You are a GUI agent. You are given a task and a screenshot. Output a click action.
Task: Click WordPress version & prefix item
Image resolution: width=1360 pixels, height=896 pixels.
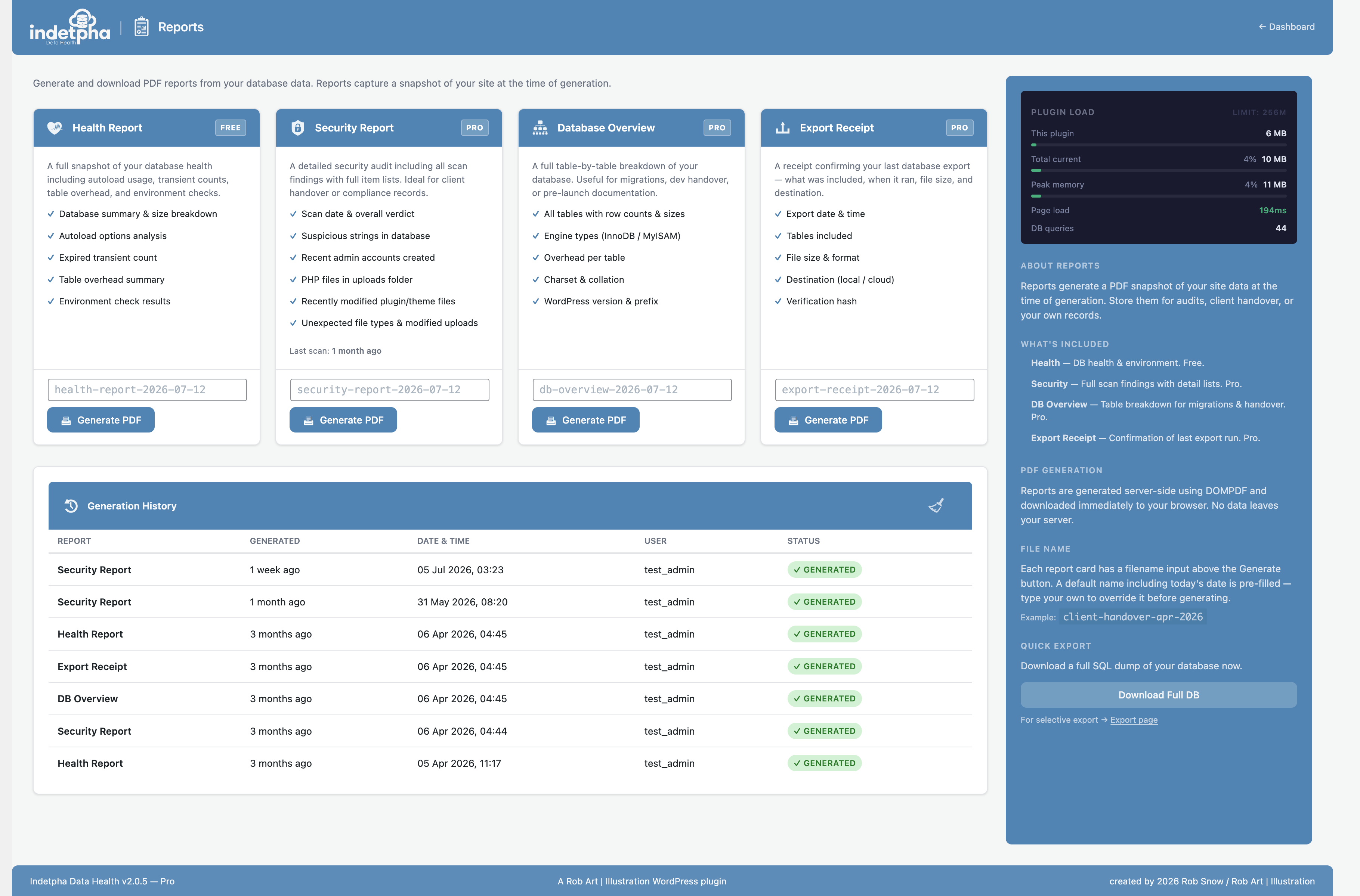click(600, 301)
